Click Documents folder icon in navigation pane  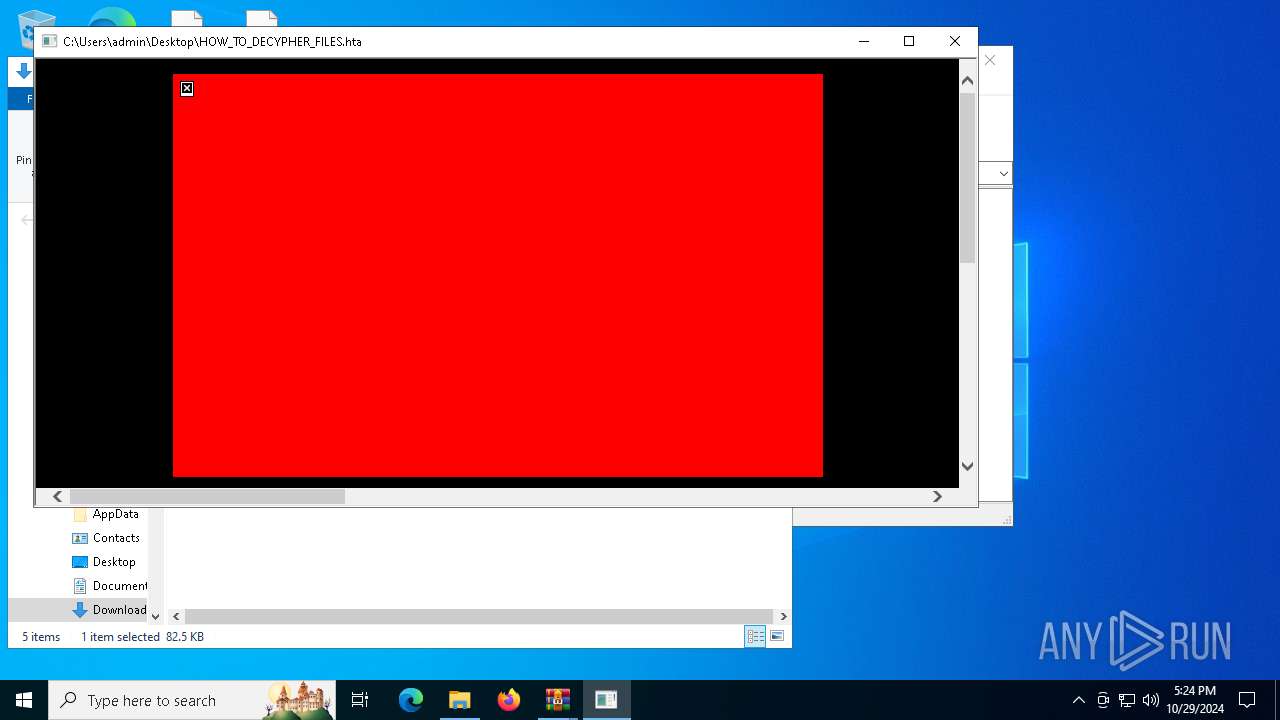(x=80, y=586)
